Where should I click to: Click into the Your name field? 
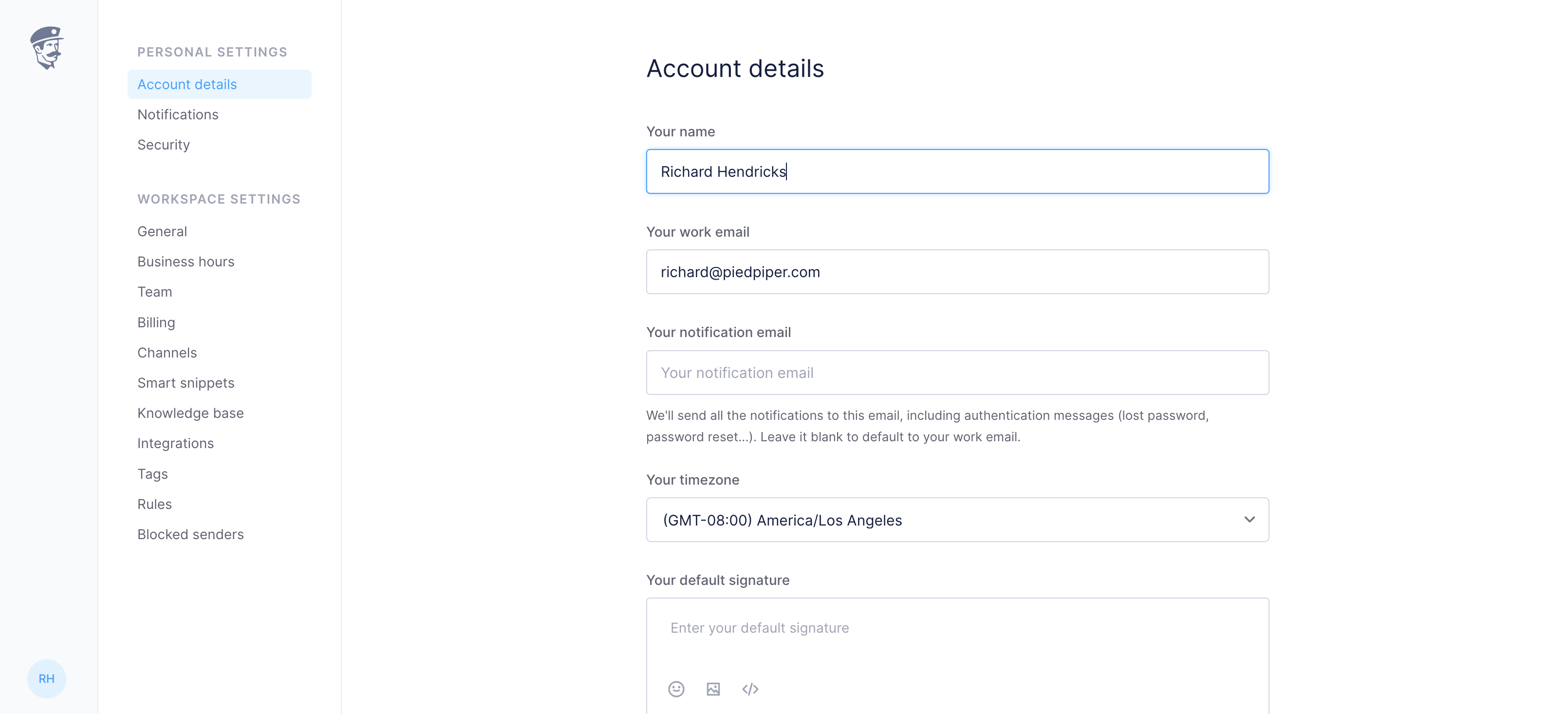point(957,171)
